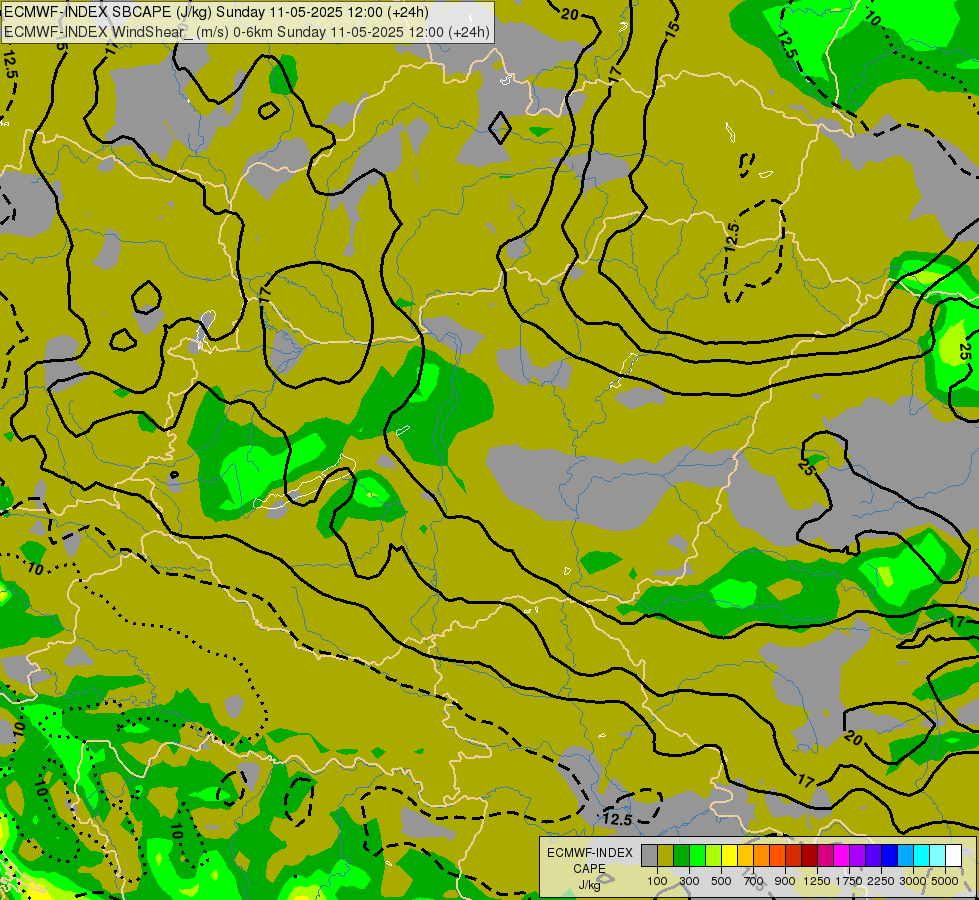Viewport: 979px width, 900px height.
Task: Select the pure blue legend swatch
Action: tap(889, 856)
